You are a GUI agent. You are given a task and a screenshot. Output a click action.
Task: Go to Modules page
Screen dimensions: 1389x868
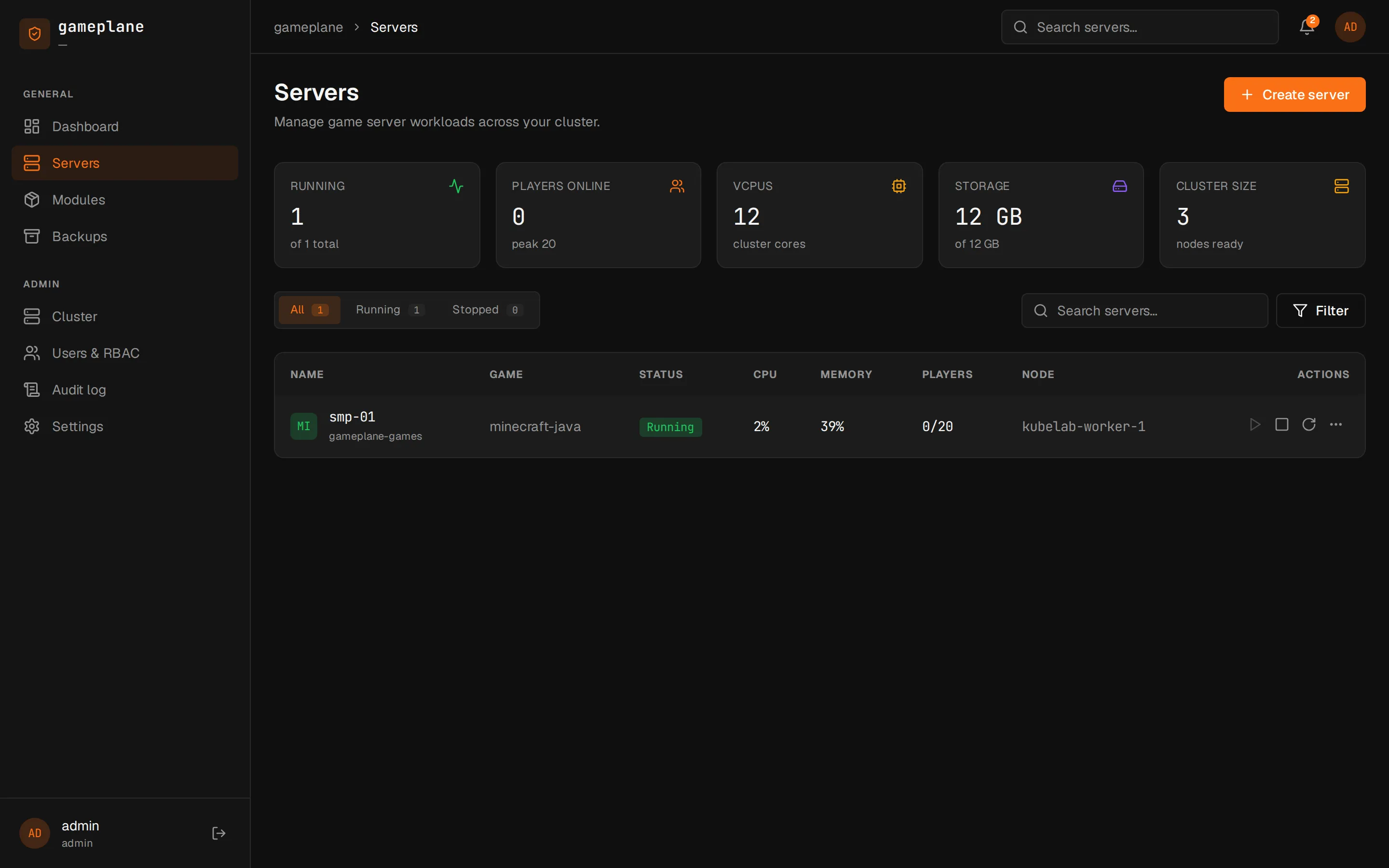pyautogui.click(x=124, y=200)
